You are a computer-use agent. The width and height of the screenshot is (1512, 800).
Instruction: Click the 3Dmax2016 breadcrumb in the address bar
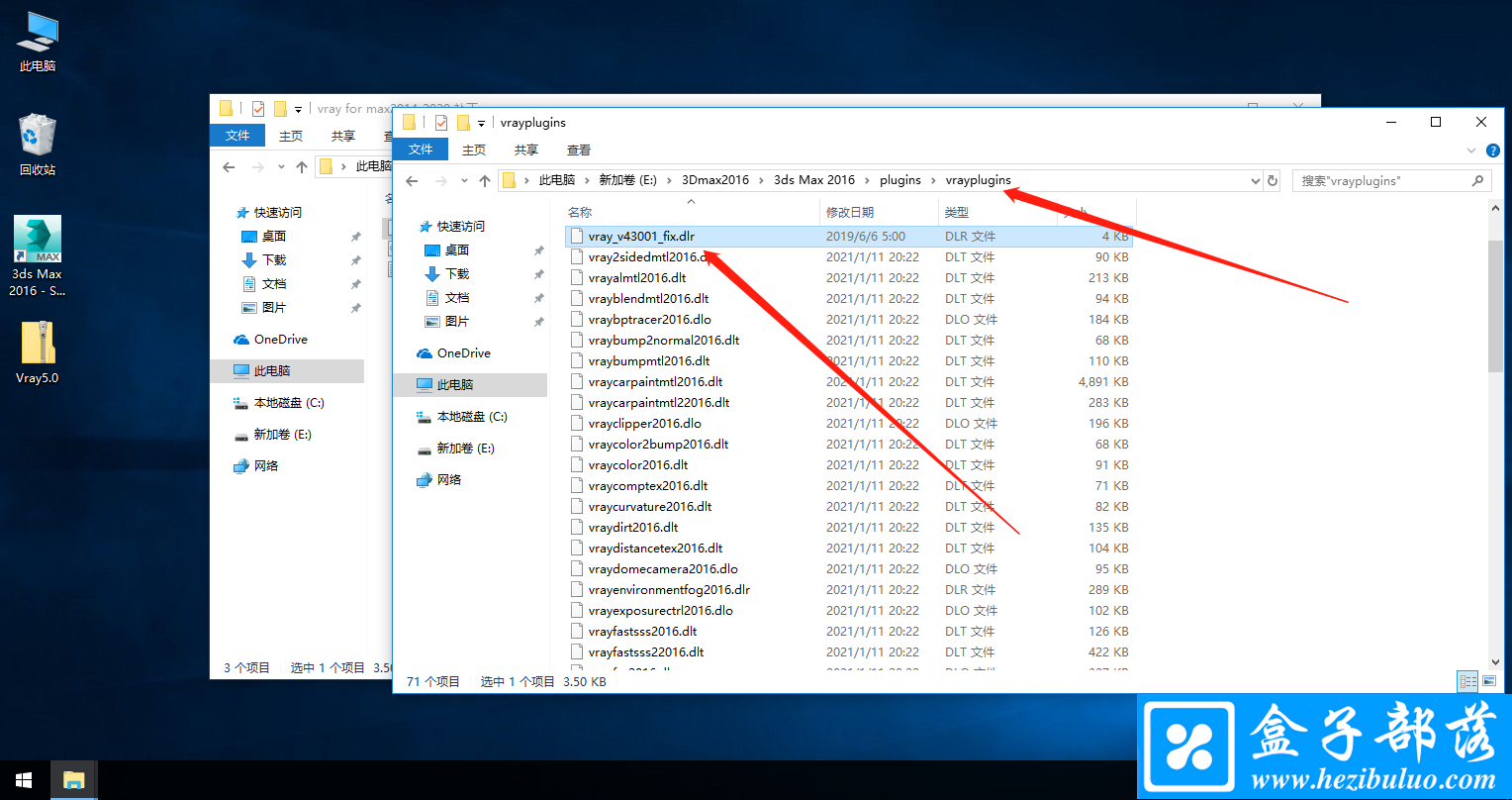[715, 180]
